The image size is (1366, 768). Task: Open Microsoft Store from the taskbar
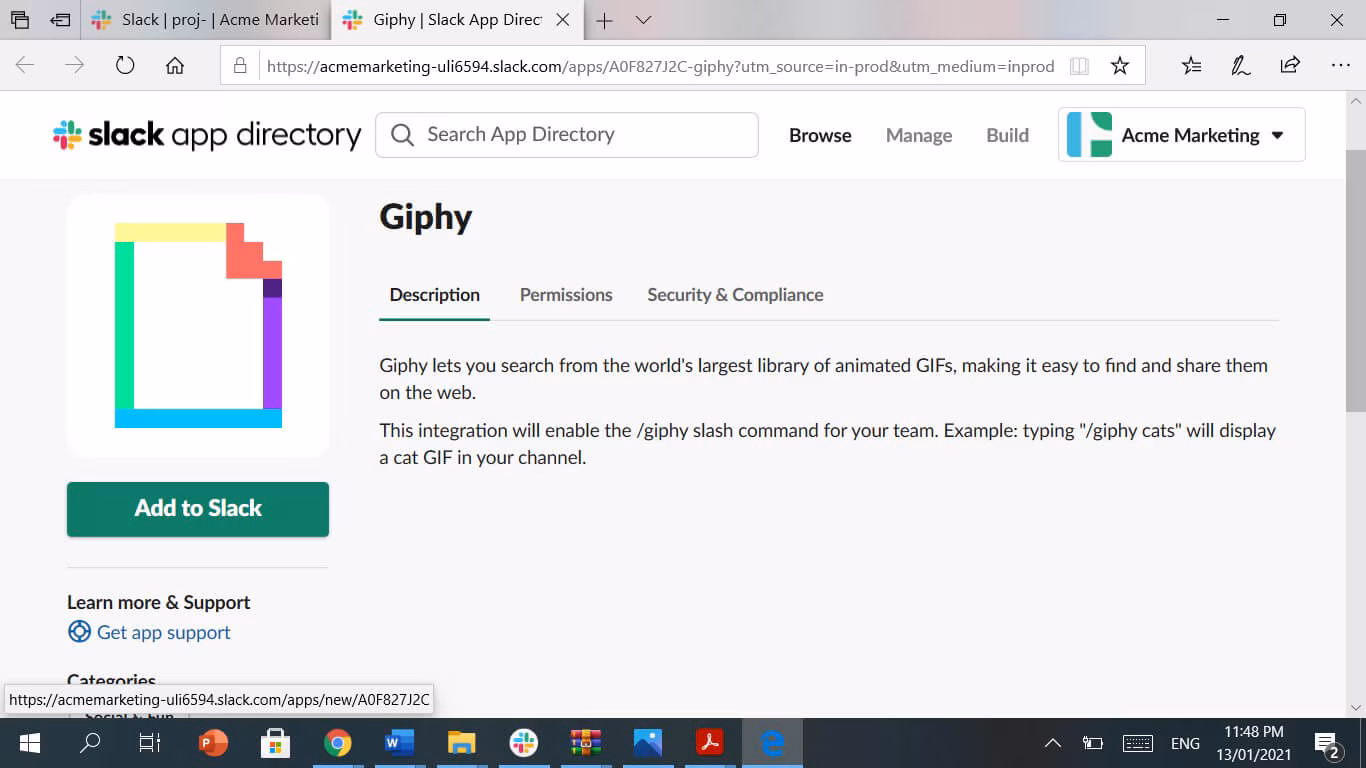point(275,743)
